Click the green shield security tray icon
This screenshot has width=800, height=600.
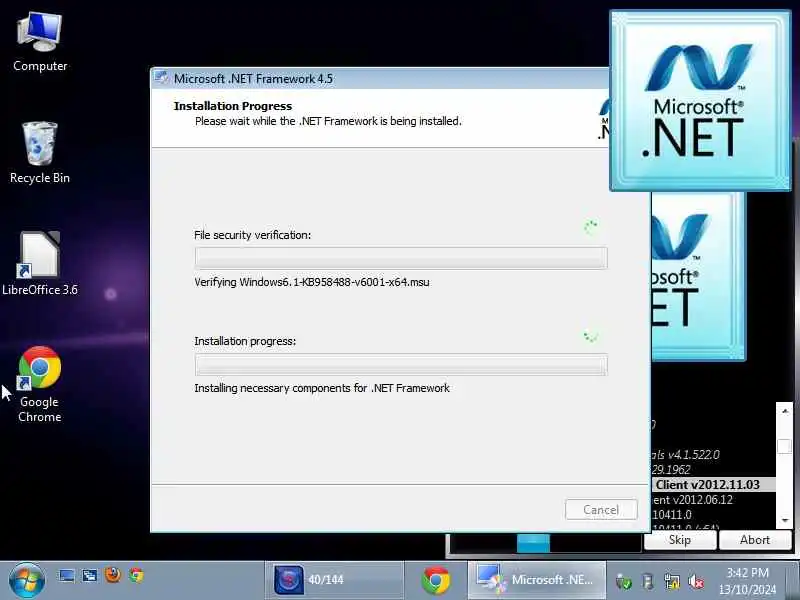point(623,581)
